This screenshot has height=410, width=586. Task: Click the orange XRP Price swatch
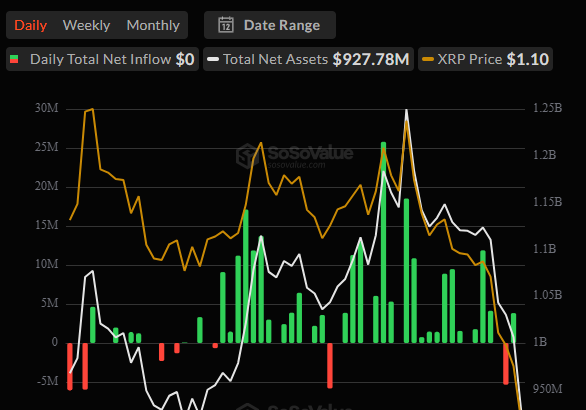click(x=428, y=59)
